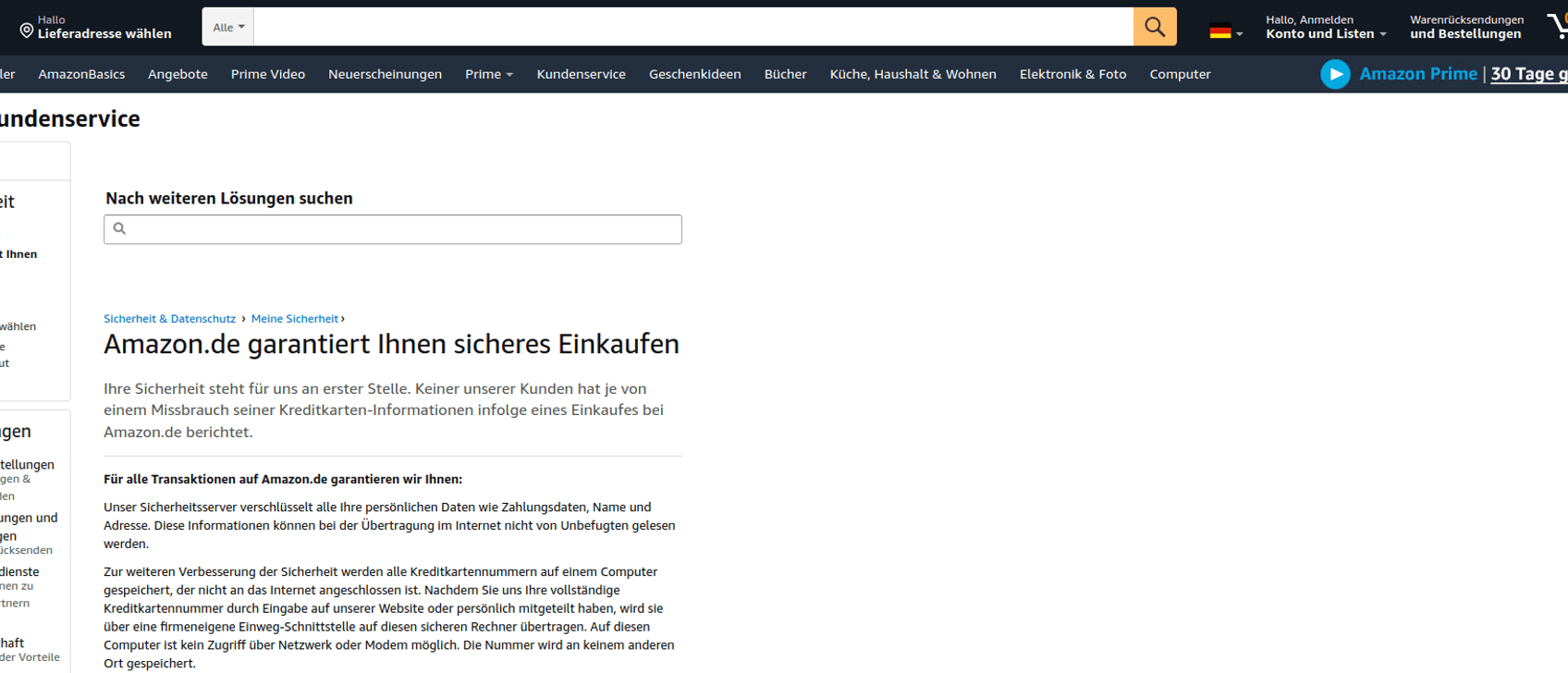Open Warenrücksendungen und Bestellungen
Screen dimensions: 1568x673
pos(1465,27)
